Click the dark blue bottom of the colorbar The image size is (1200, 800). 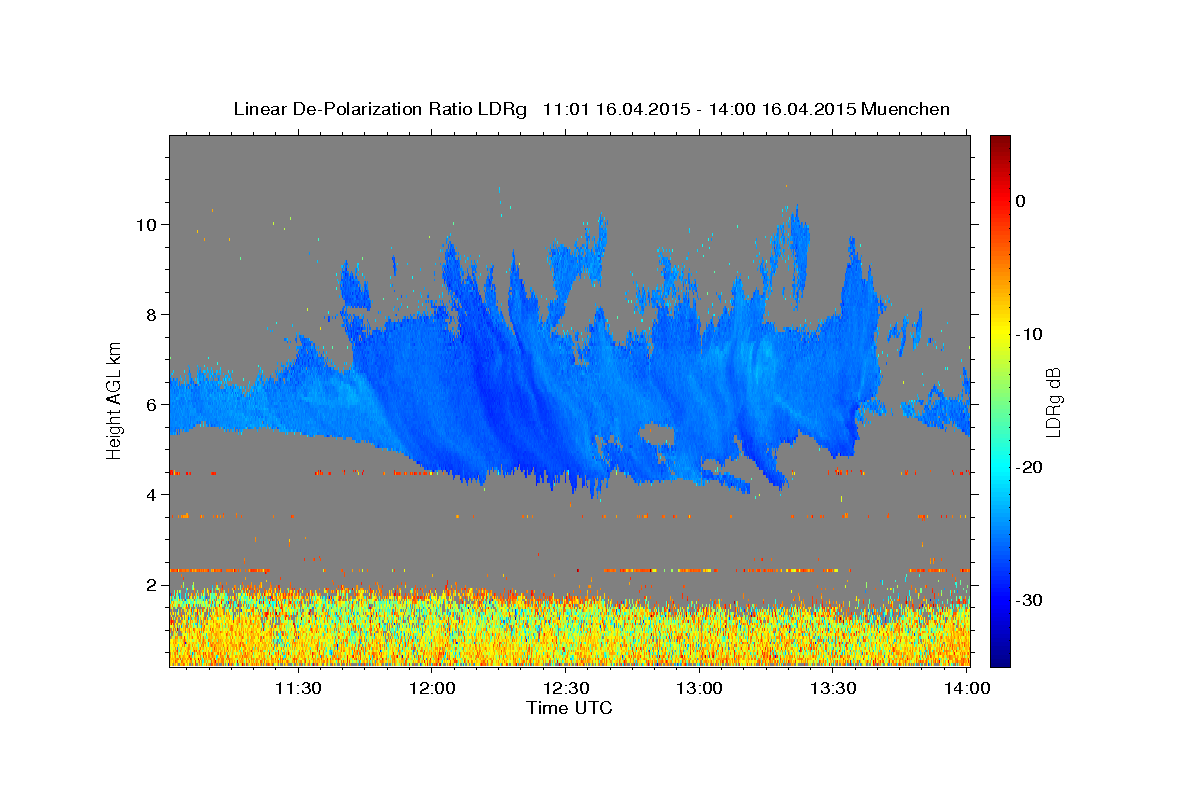coord(1000,655)
